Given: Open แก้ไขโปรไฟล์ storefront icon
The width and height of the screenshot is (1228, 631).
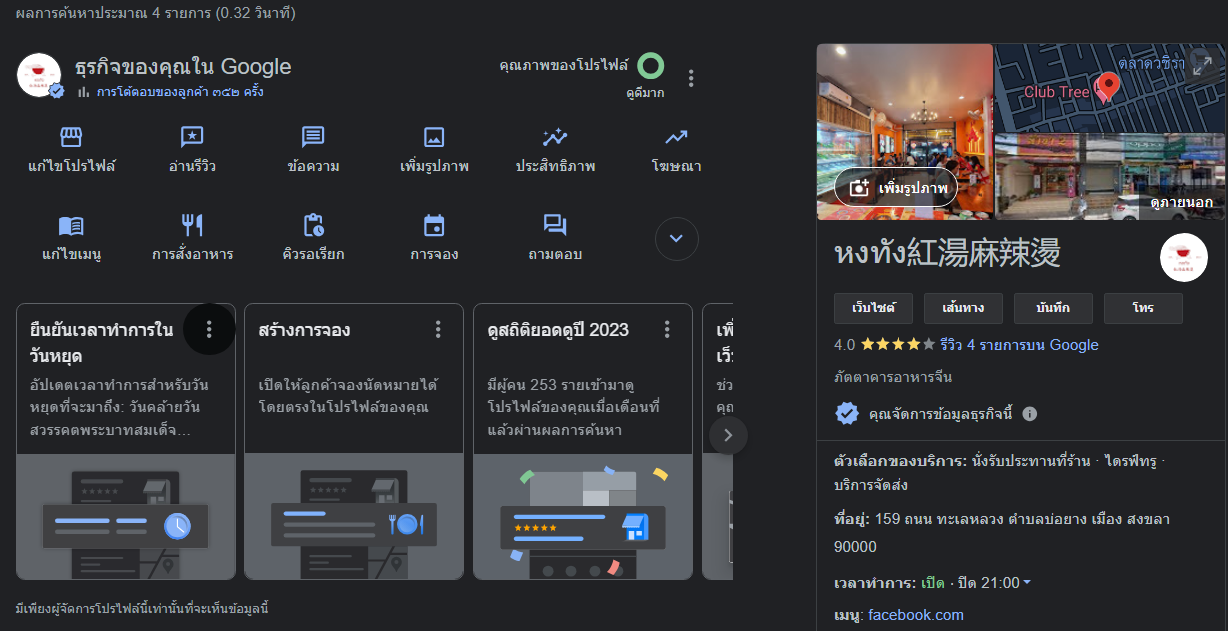Looking at the screenshot, I should coord(71,137).
